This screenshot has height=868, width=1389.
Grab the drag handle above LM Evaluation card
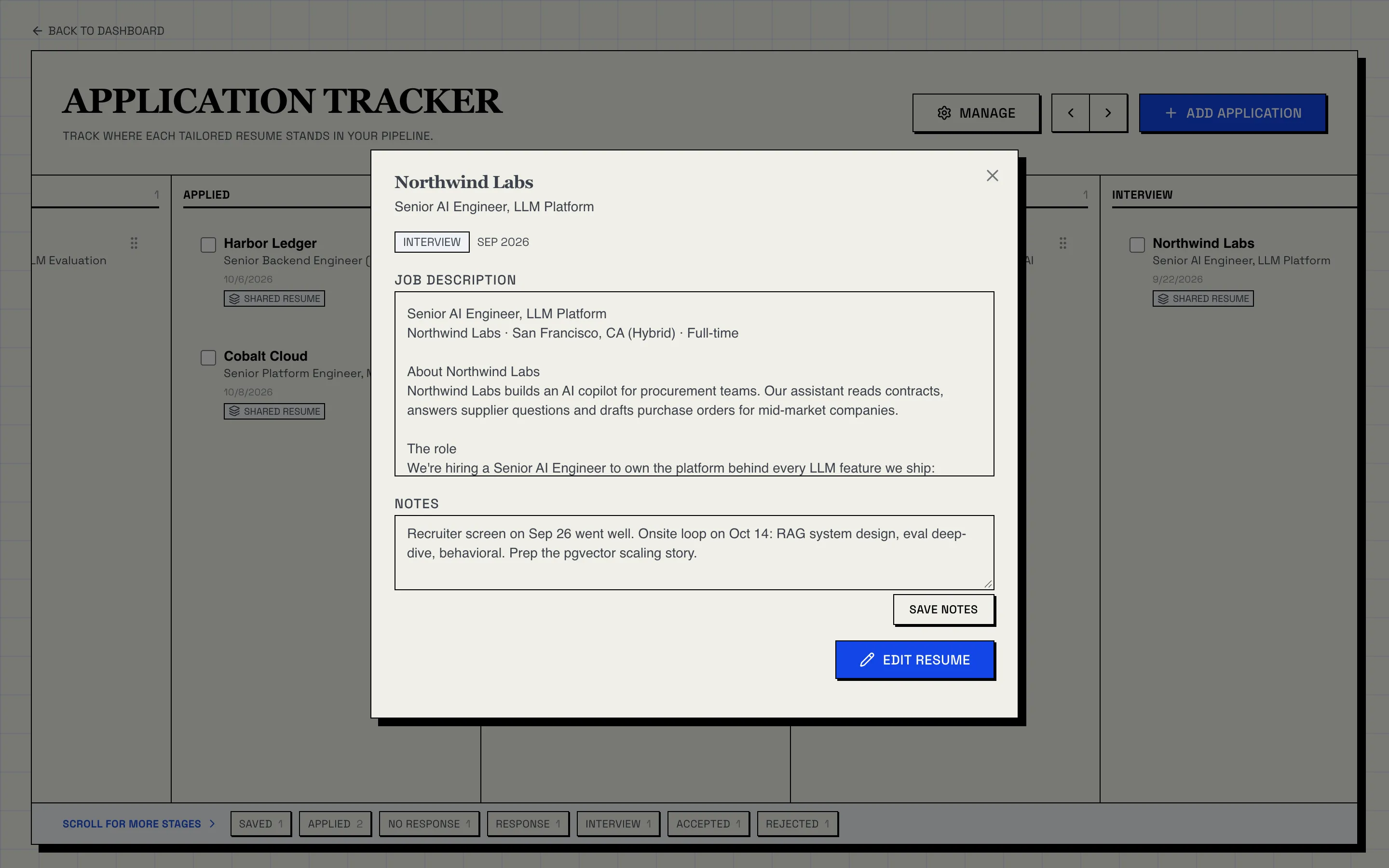point(134,243)
